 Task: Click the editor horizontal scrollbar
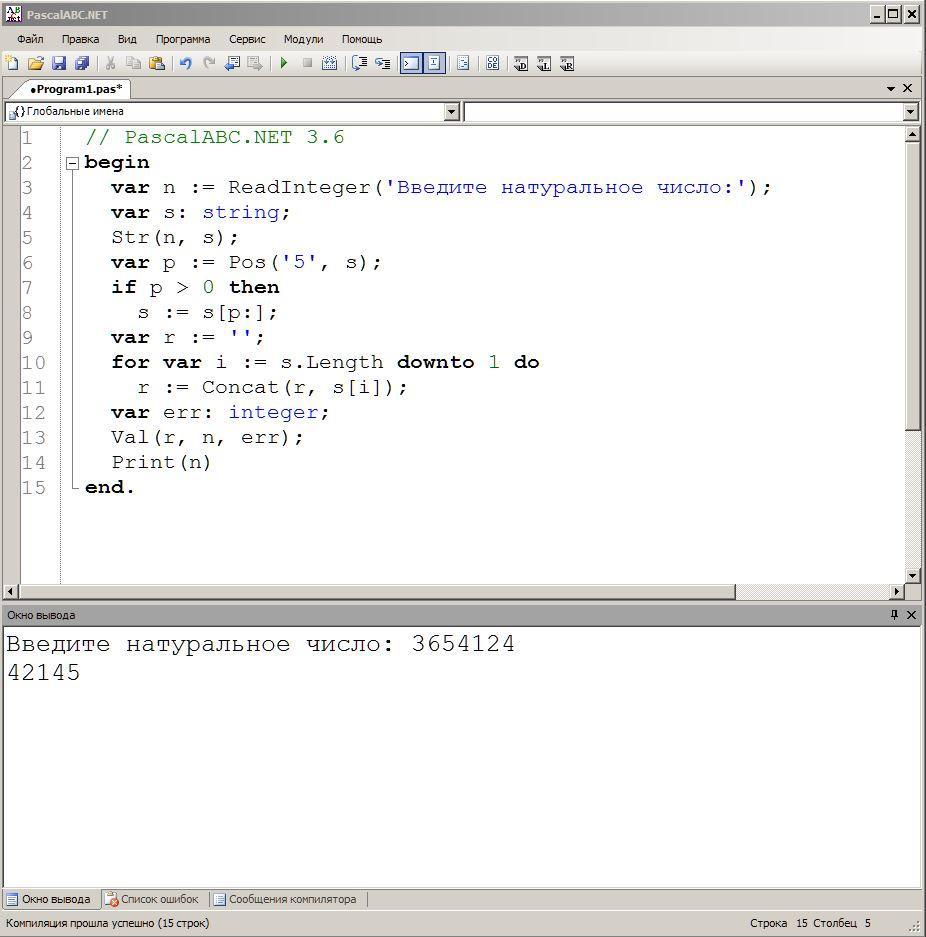[x=378, y=591]
